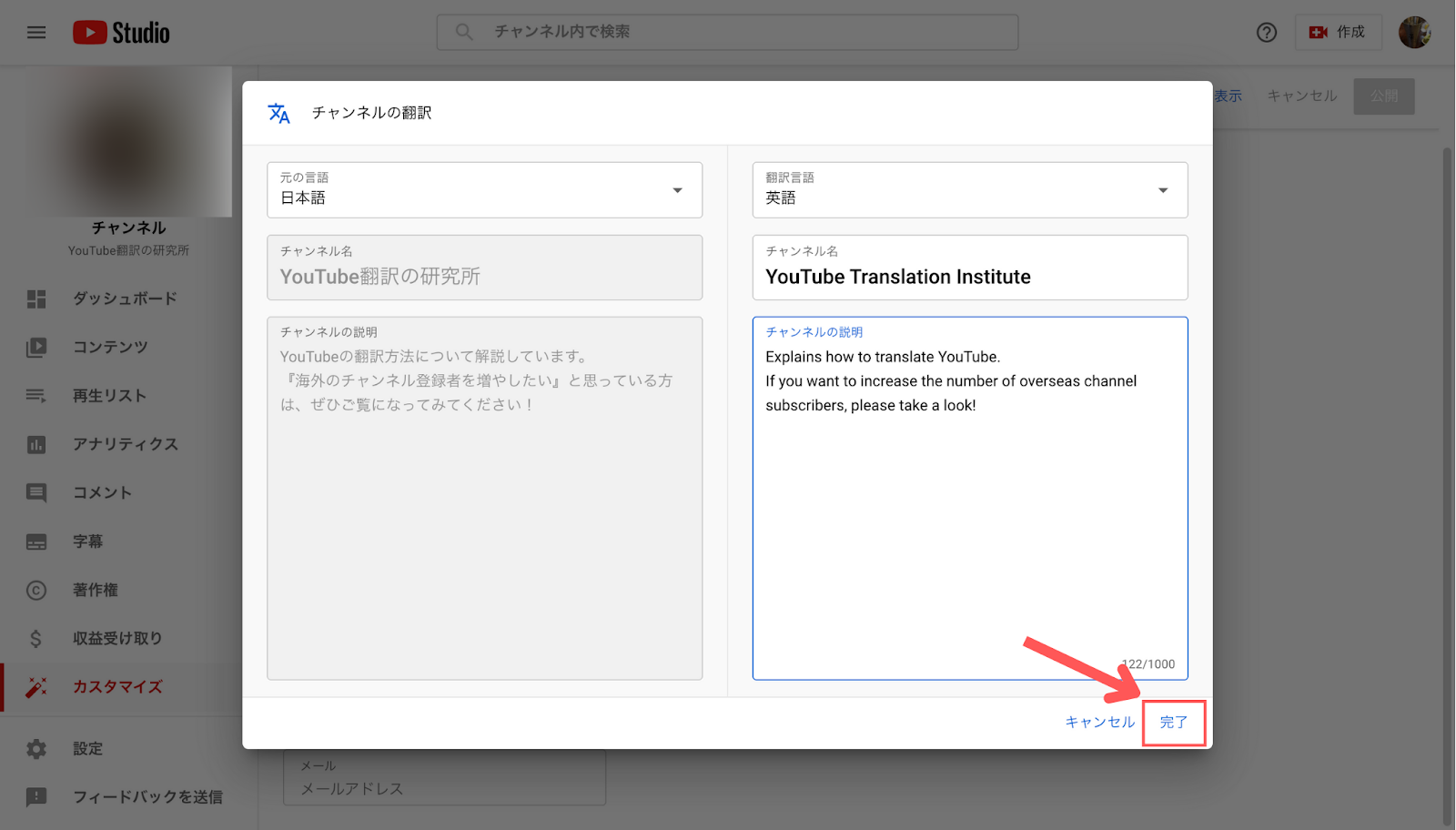Click フィードバックを送信 in the sidebar

point(147,797)
